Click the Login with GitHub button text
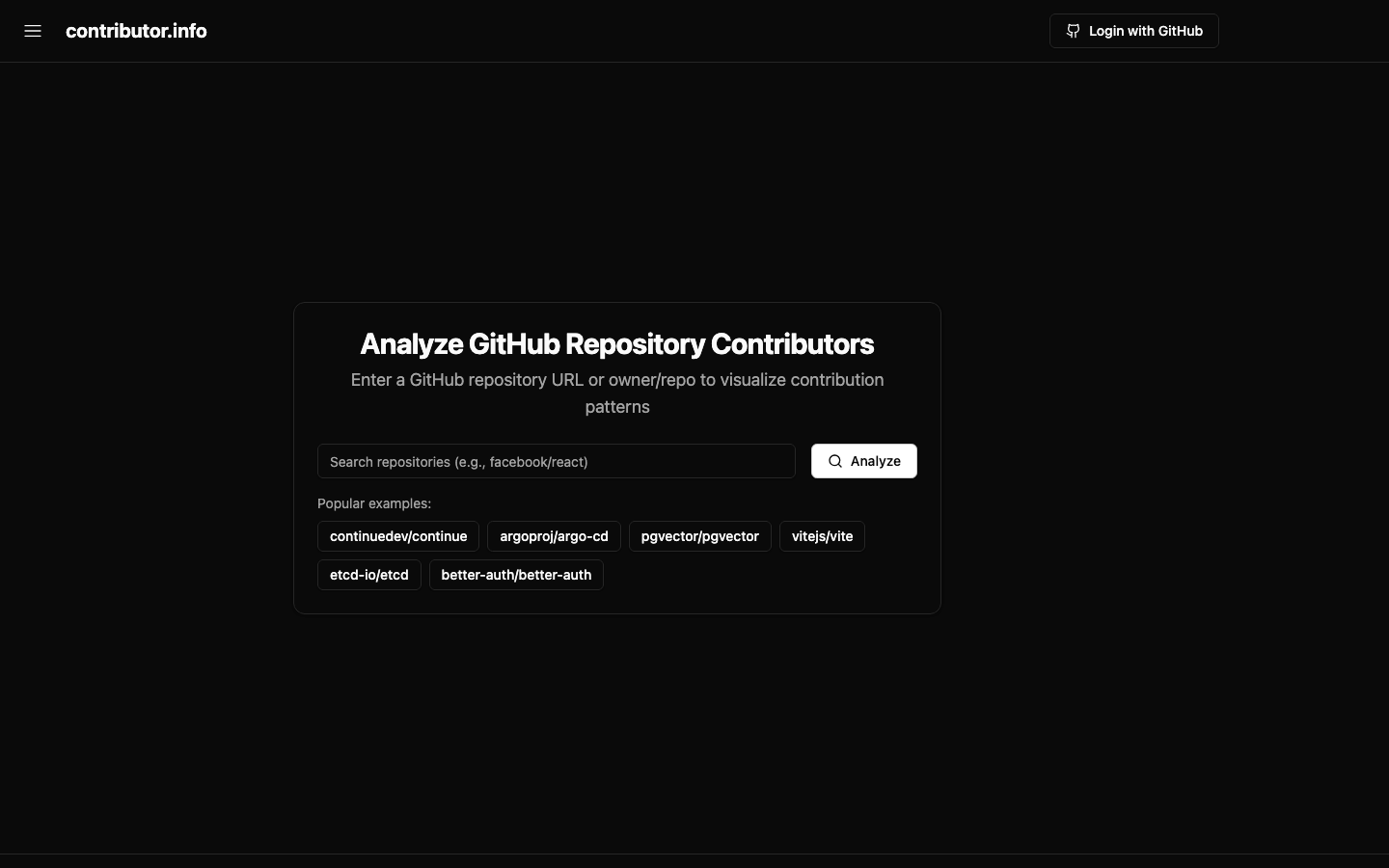The height and width of the screenshot is (868, 1389). coord(1146,31)
